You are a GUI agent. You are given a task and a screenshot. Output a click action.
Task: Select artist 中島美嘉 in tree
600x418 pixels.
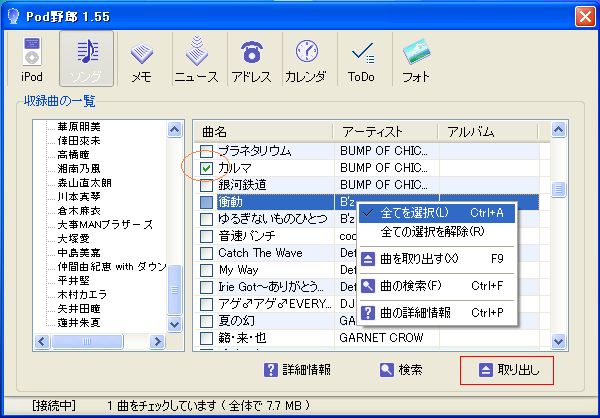79,253
